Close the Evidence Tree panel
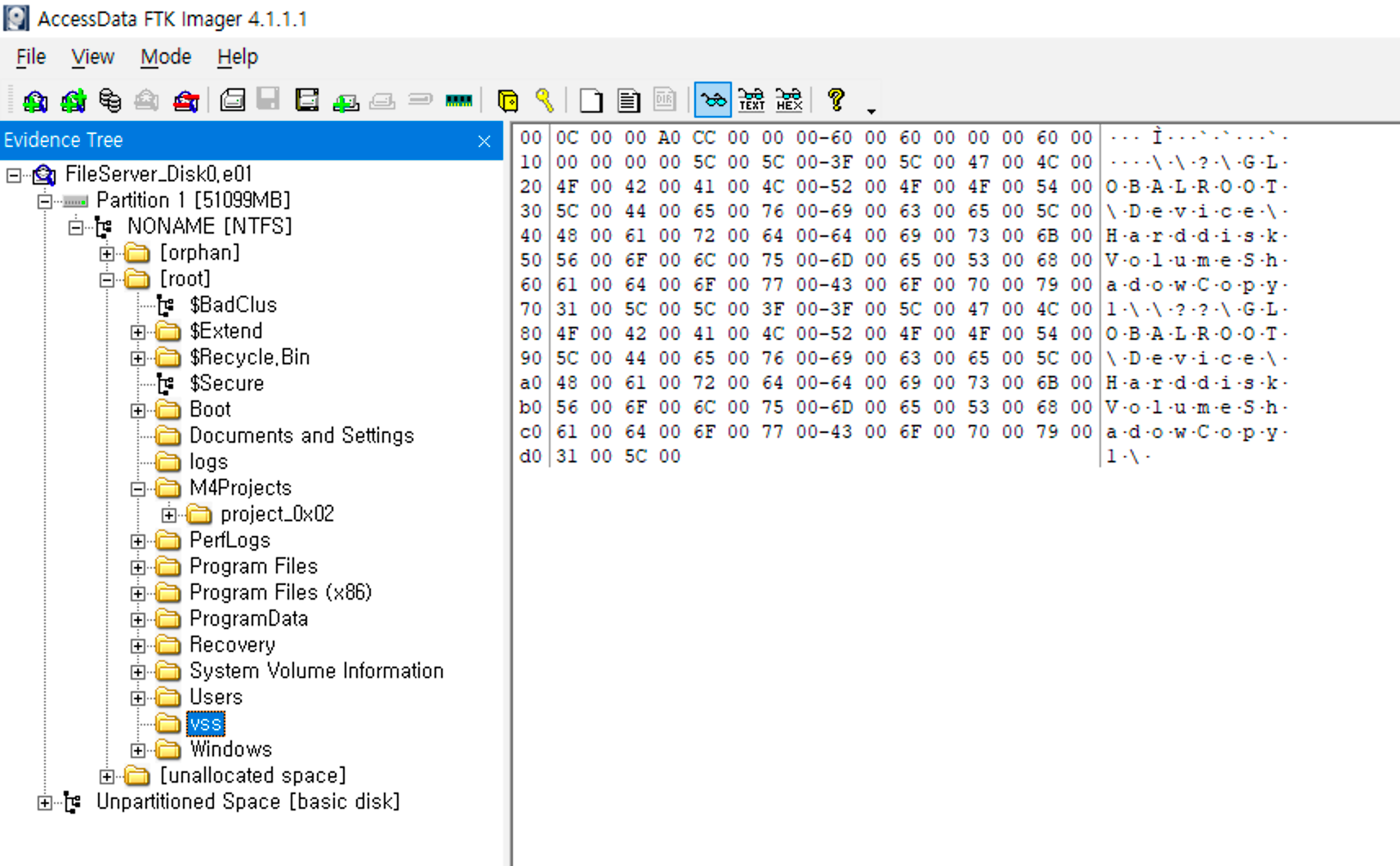The height and width of the screenshot is (866, 1400). pos(484,141)
